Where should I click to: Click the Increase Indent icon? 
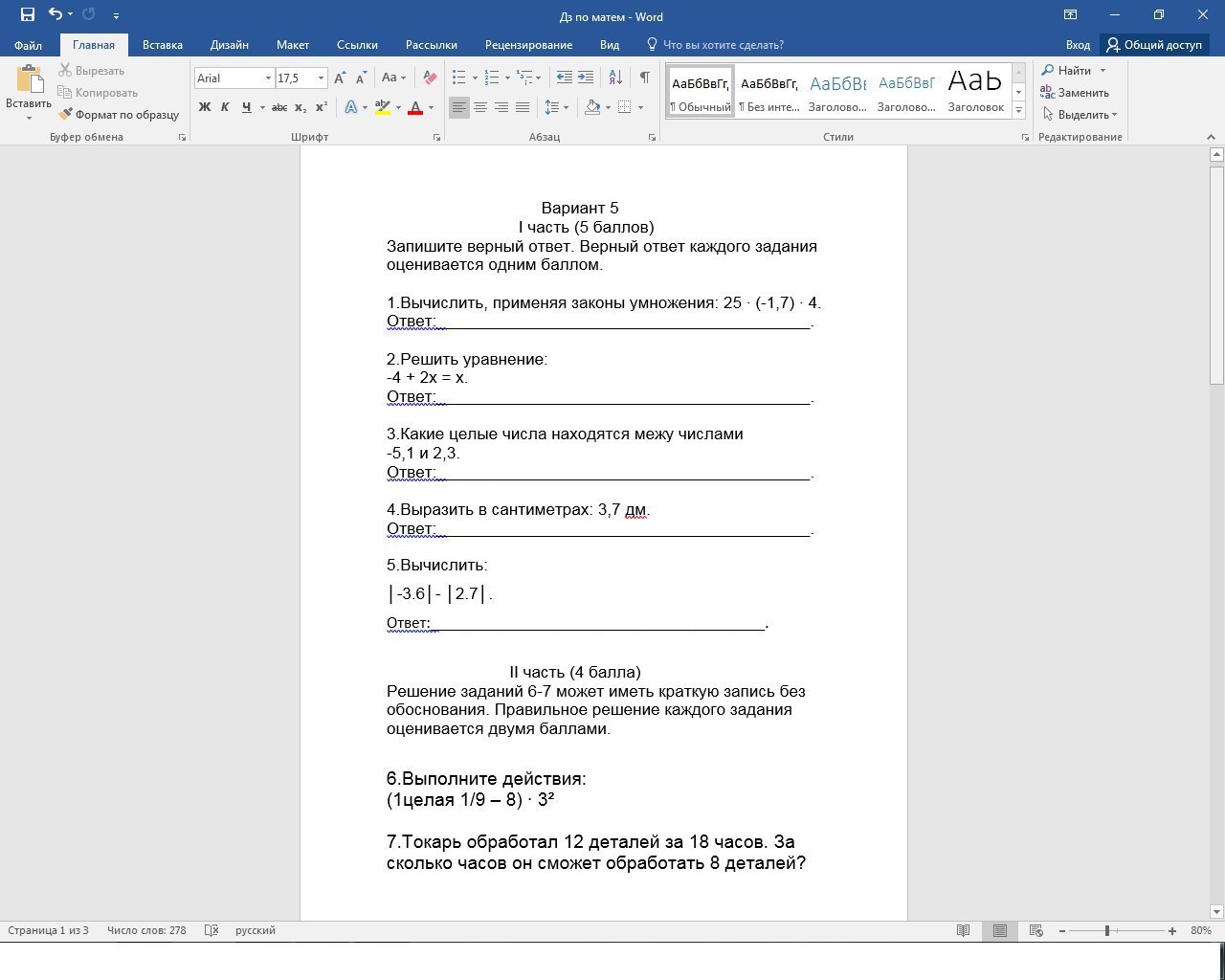tap(586, 78)
